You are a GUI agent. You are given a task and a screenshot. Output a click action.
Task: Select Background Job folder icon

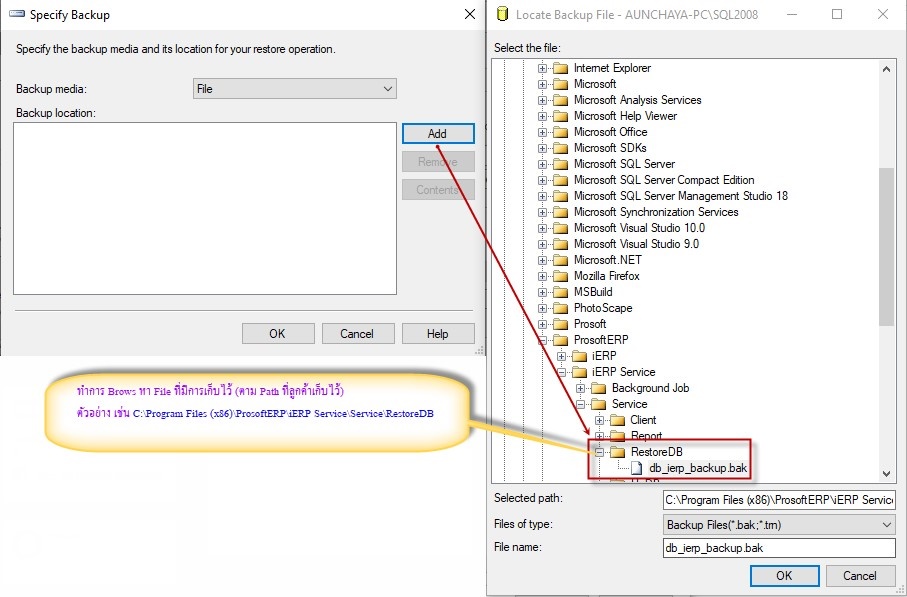[x=599, y=388]
